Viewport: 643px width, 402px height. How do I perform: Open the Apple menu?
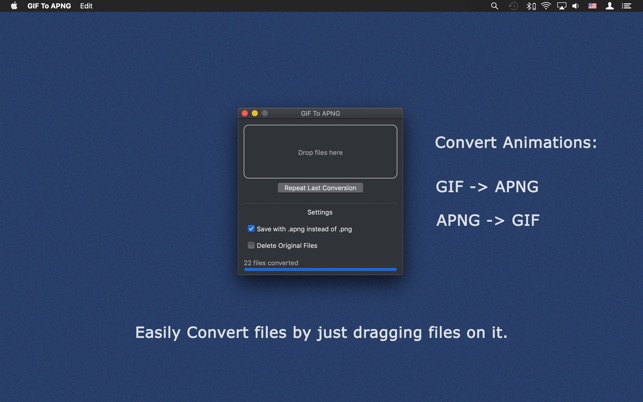(14, 6)
